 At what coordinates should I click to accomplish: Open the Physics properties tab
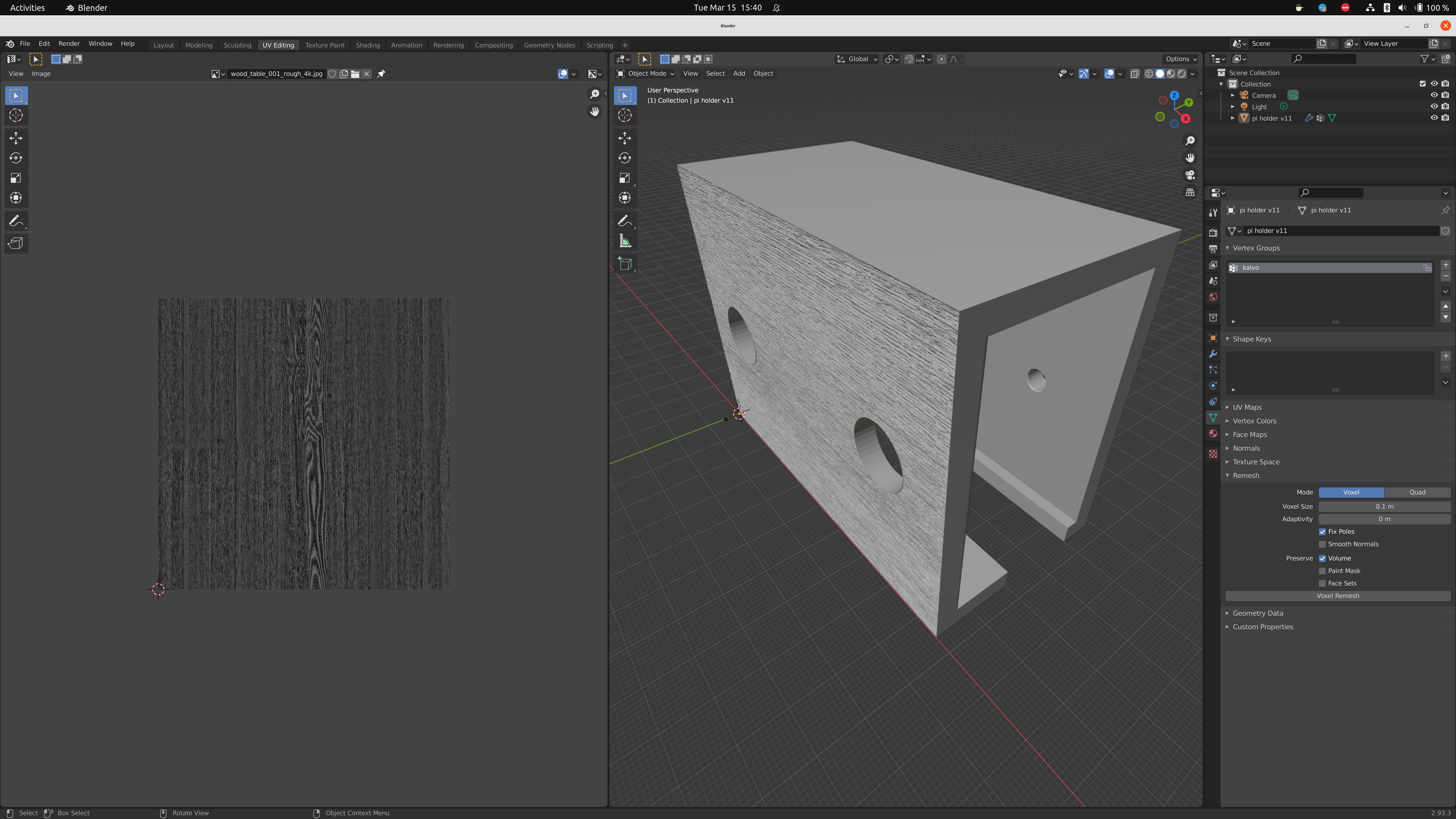tap(1212, 386)
